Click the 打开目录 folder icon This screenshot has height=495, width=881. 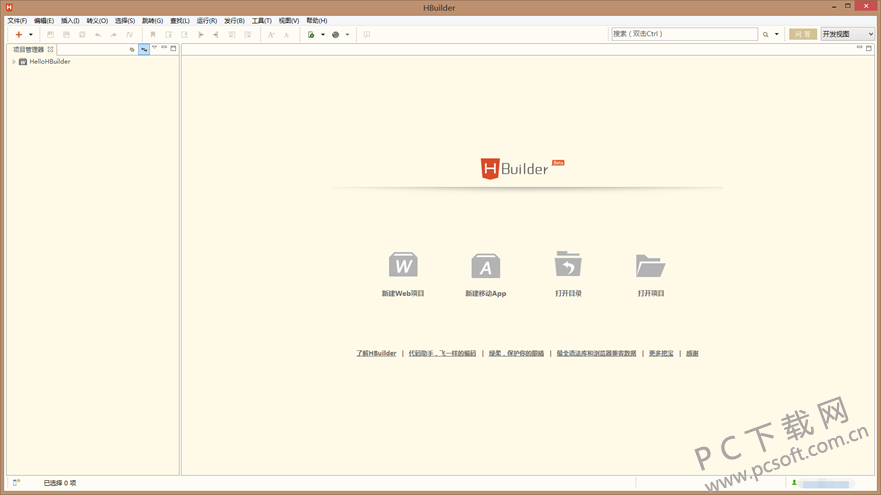(568, 264)
